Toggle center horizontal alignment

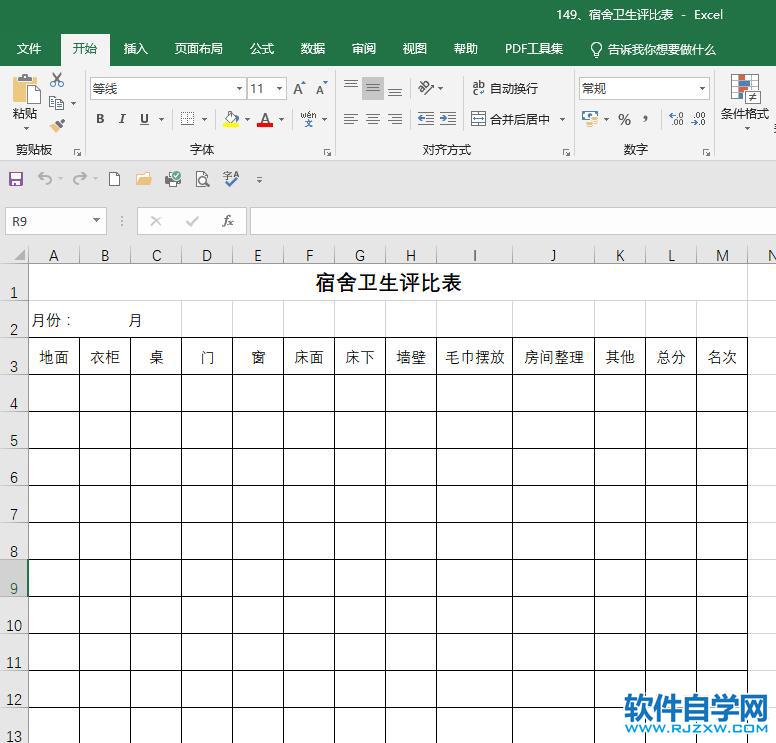click(373, 119)
